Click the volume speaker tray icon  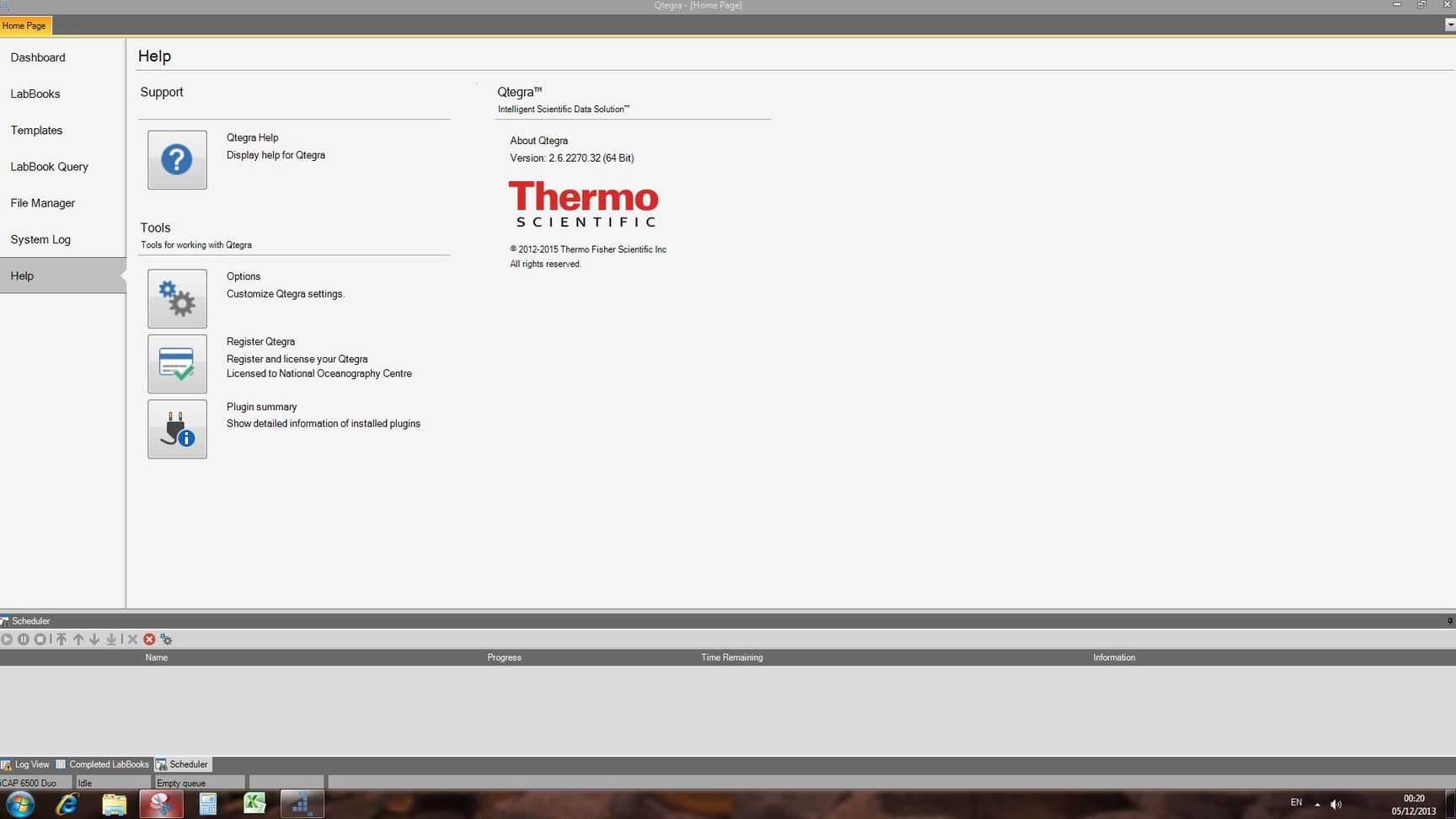click(x=1336, y=804)
